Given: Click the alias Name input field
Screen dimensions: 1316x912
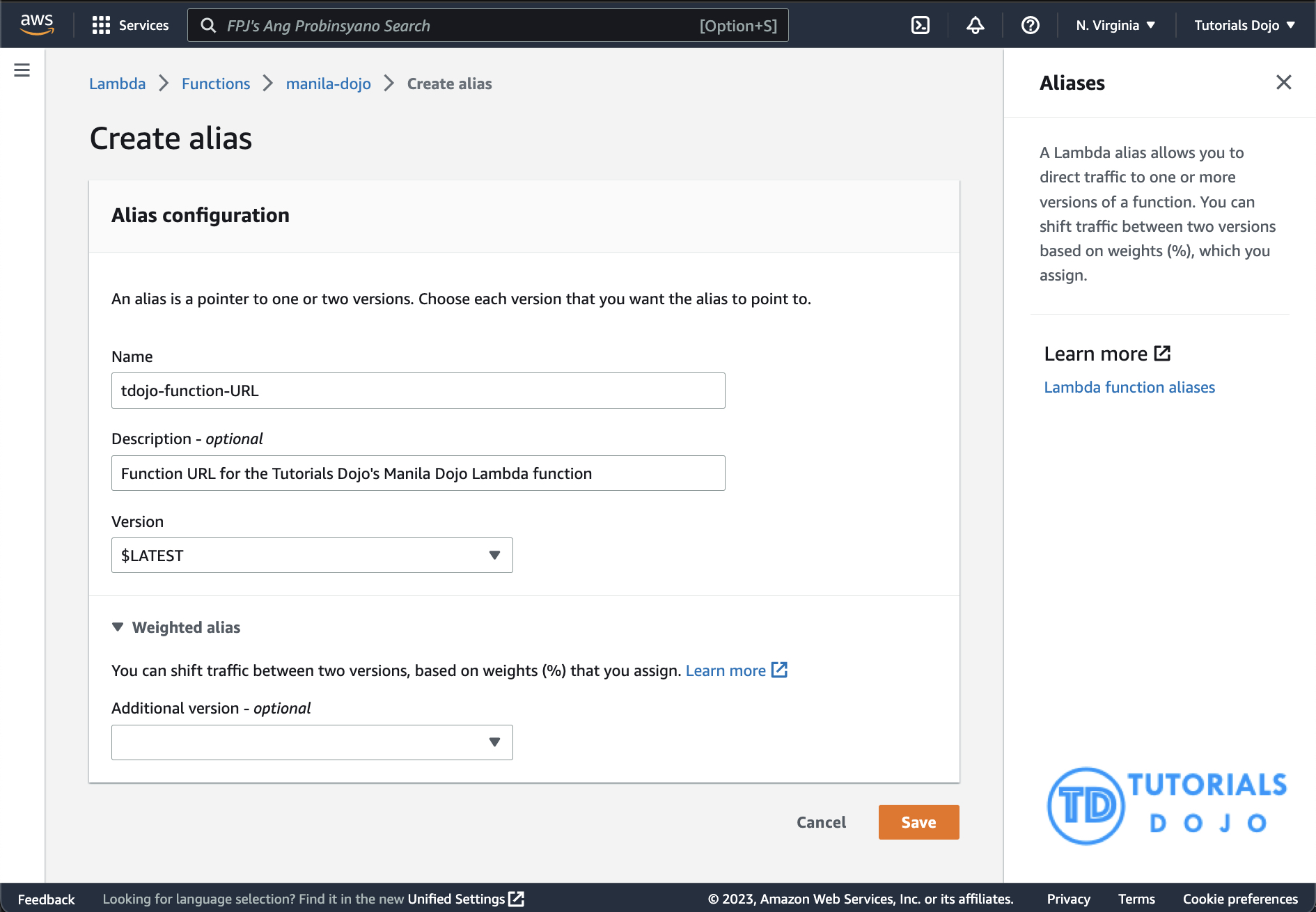Looking at the screenshot, I should [x=418, y=391].
